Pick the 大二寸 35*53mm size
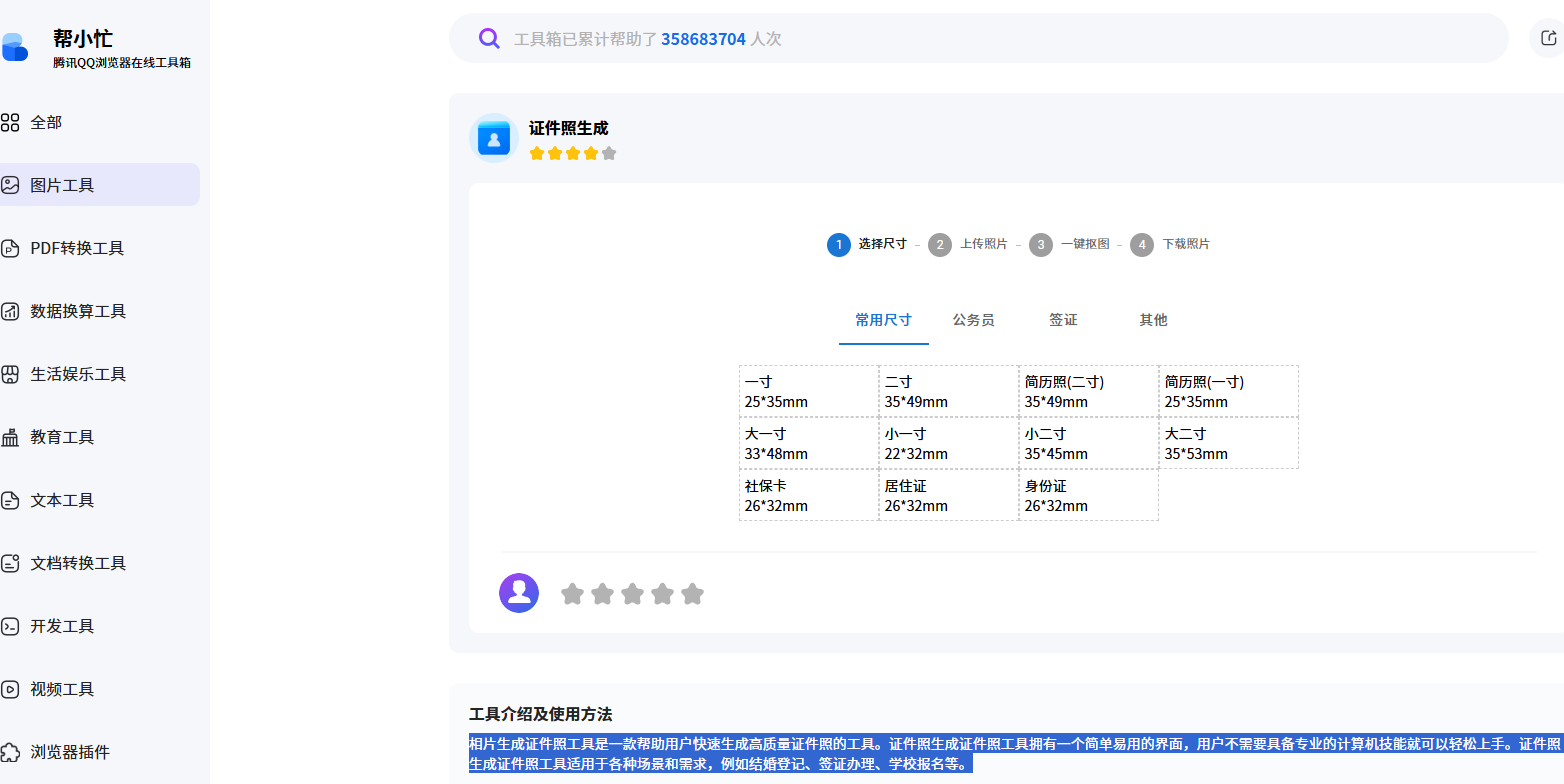The image size is (1564, 784). click(x=1228, y=443)
